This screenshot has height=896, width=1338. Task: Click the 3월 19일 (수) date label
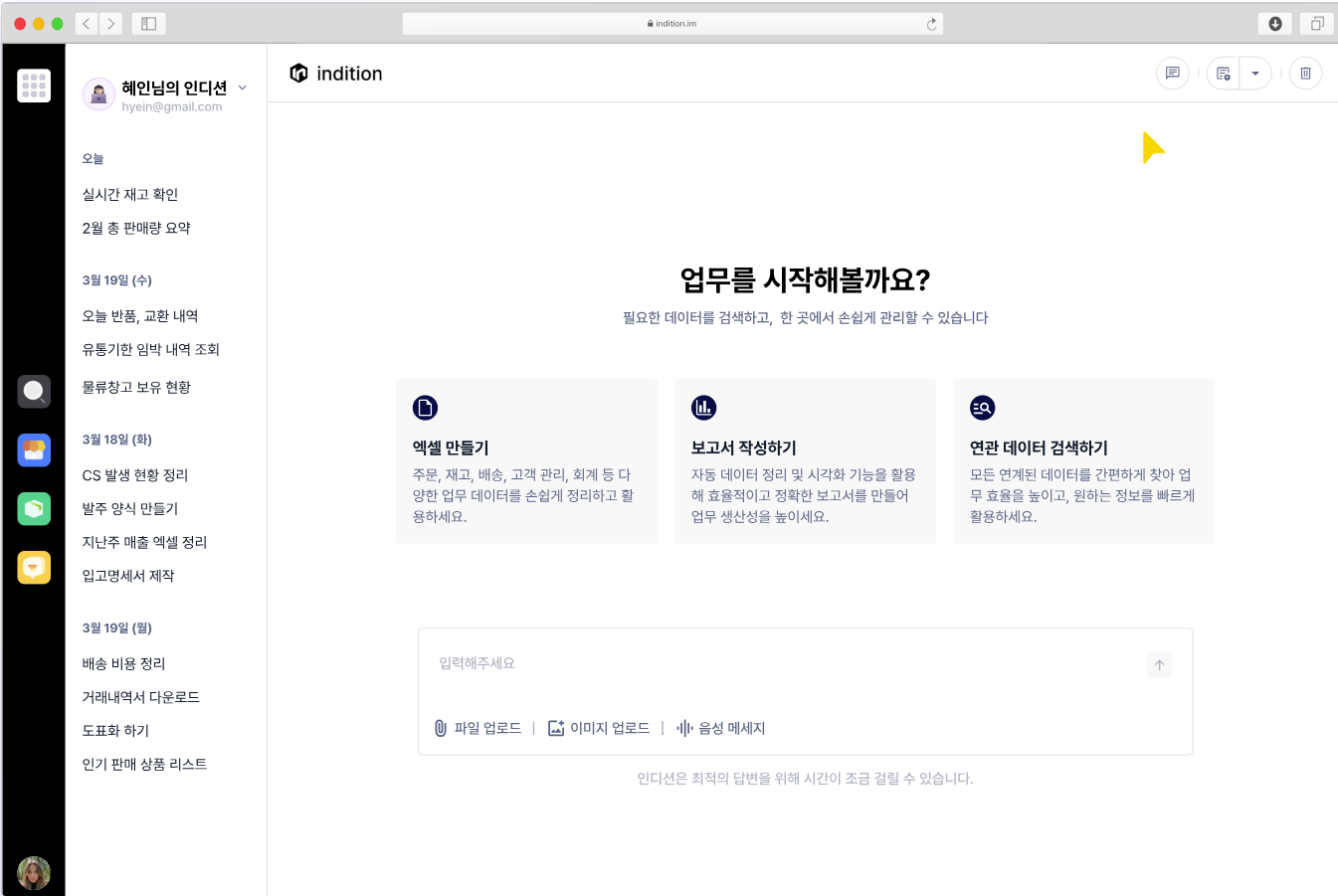pyautogui.click(x=117, y=280)
